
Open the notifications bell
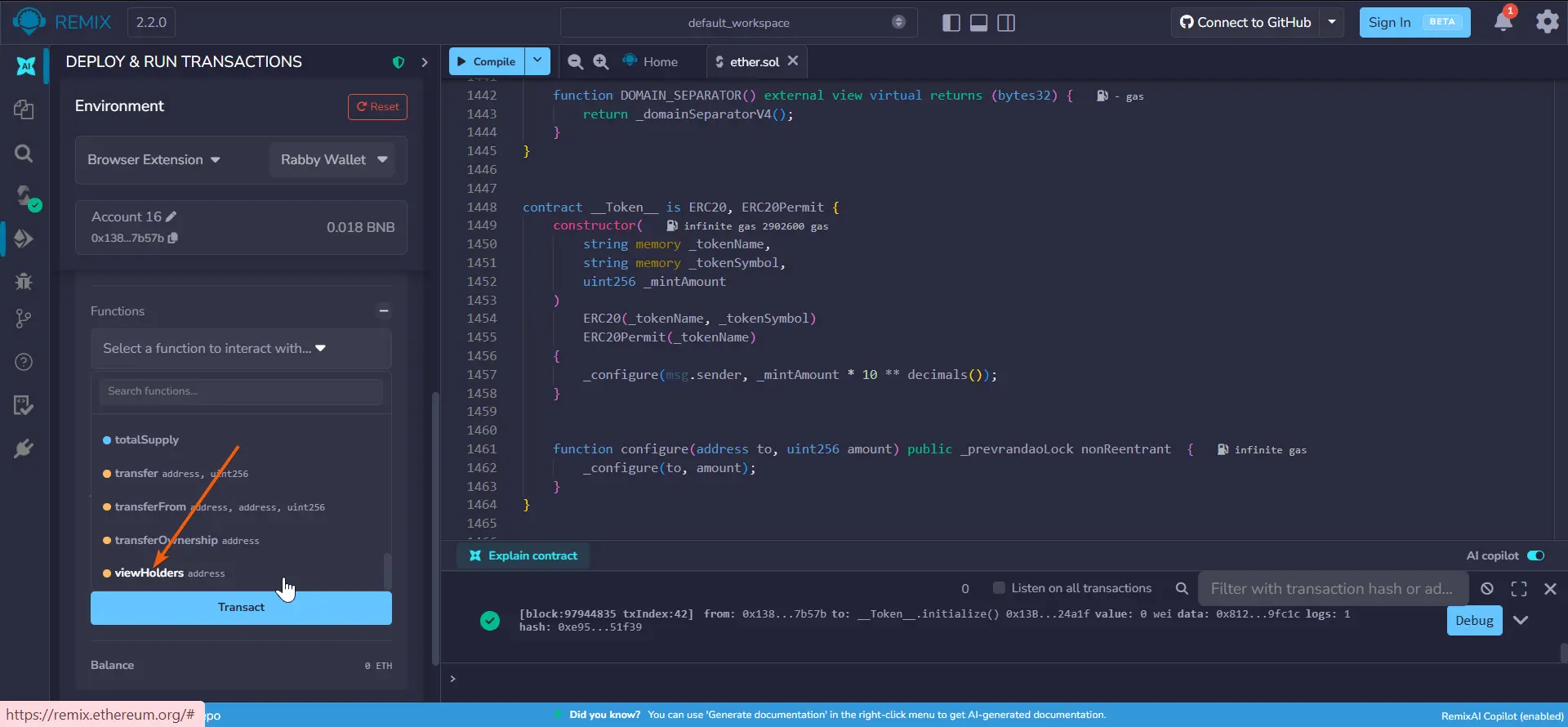(x=1503, y=20)
